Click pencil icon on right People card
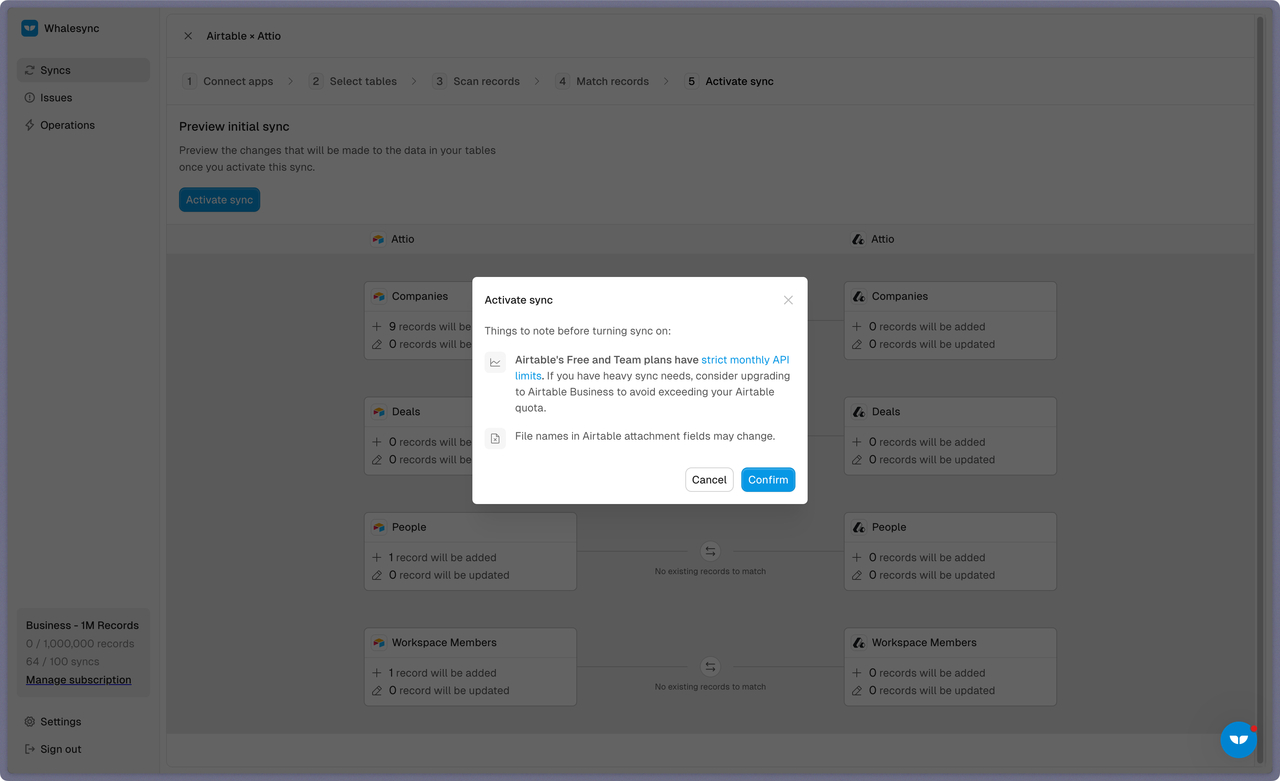This screenshot has width=1280, height=781. [857, 575]
